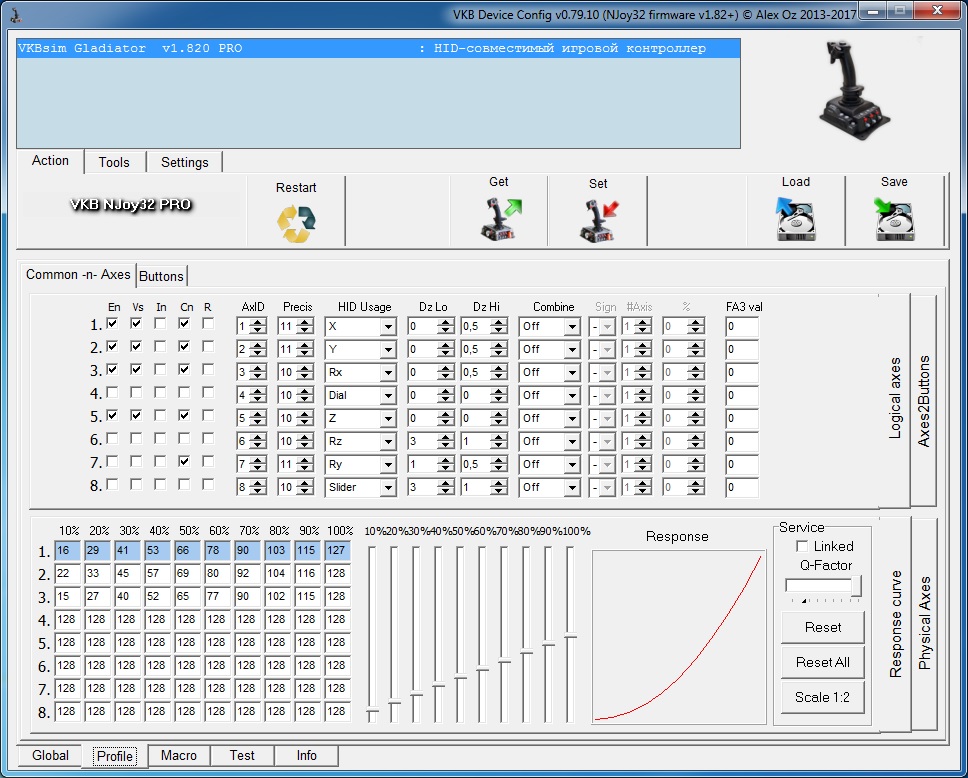The image size is (968, 778).
Task: Select the Axes2Buttons vertical tab
Action: click(x=924, y=401)
